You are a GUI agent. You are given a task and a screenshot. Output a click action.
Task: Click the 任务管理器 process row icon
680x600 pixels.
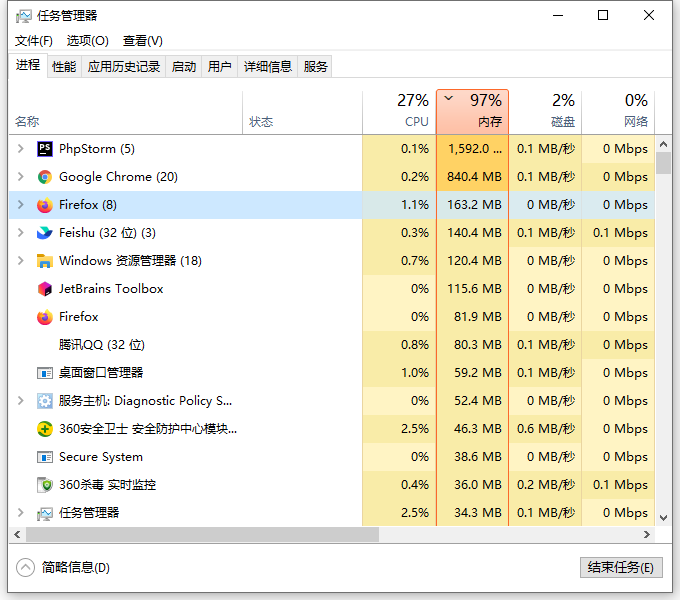click(45, 513)
